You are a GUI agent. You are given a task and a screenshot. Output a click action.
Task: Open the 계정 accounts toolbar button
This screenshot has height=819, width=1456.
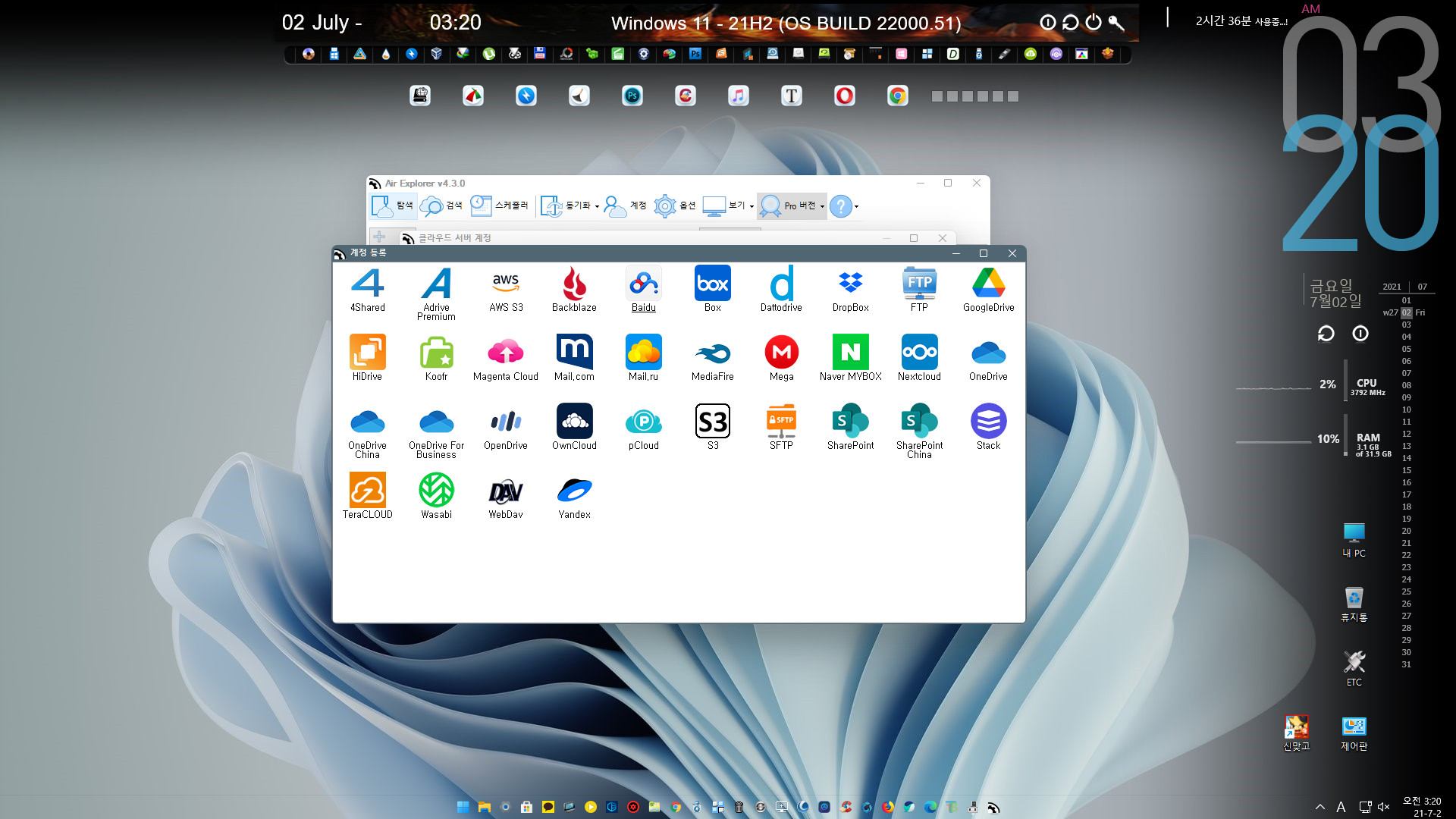[x=626, y=206]
